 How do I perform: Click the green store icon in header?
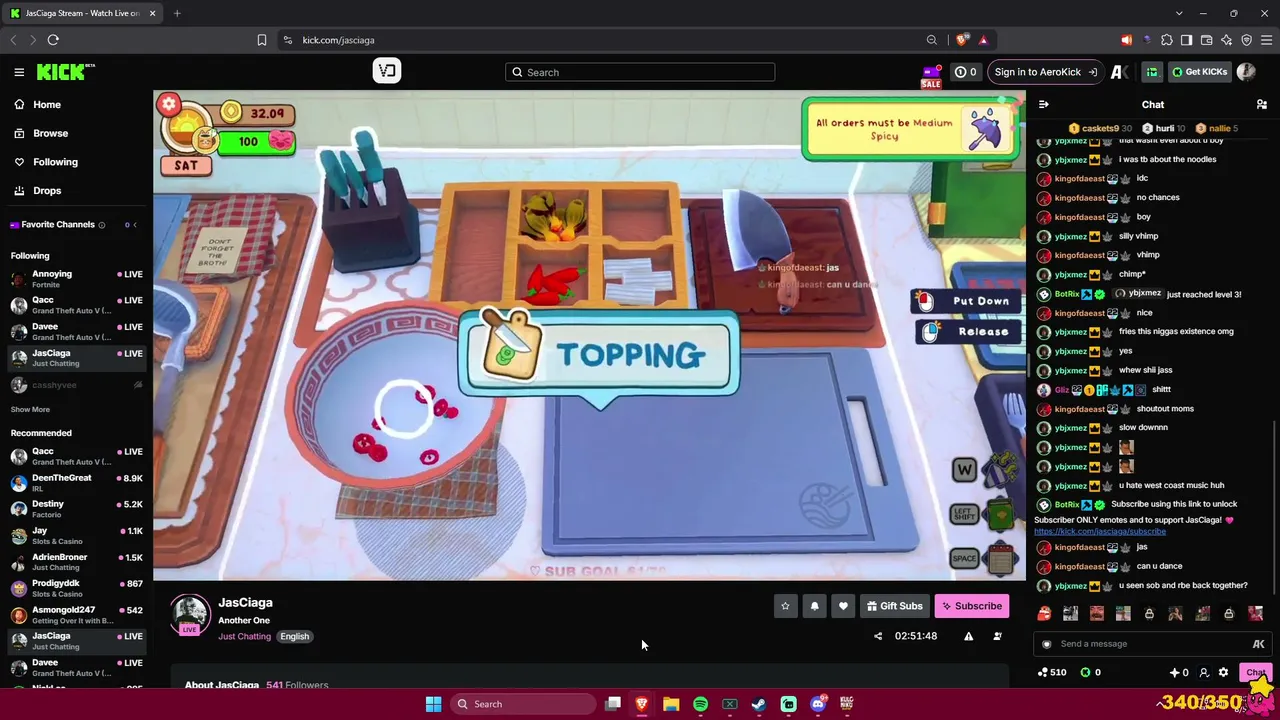tap(1152, 72)
